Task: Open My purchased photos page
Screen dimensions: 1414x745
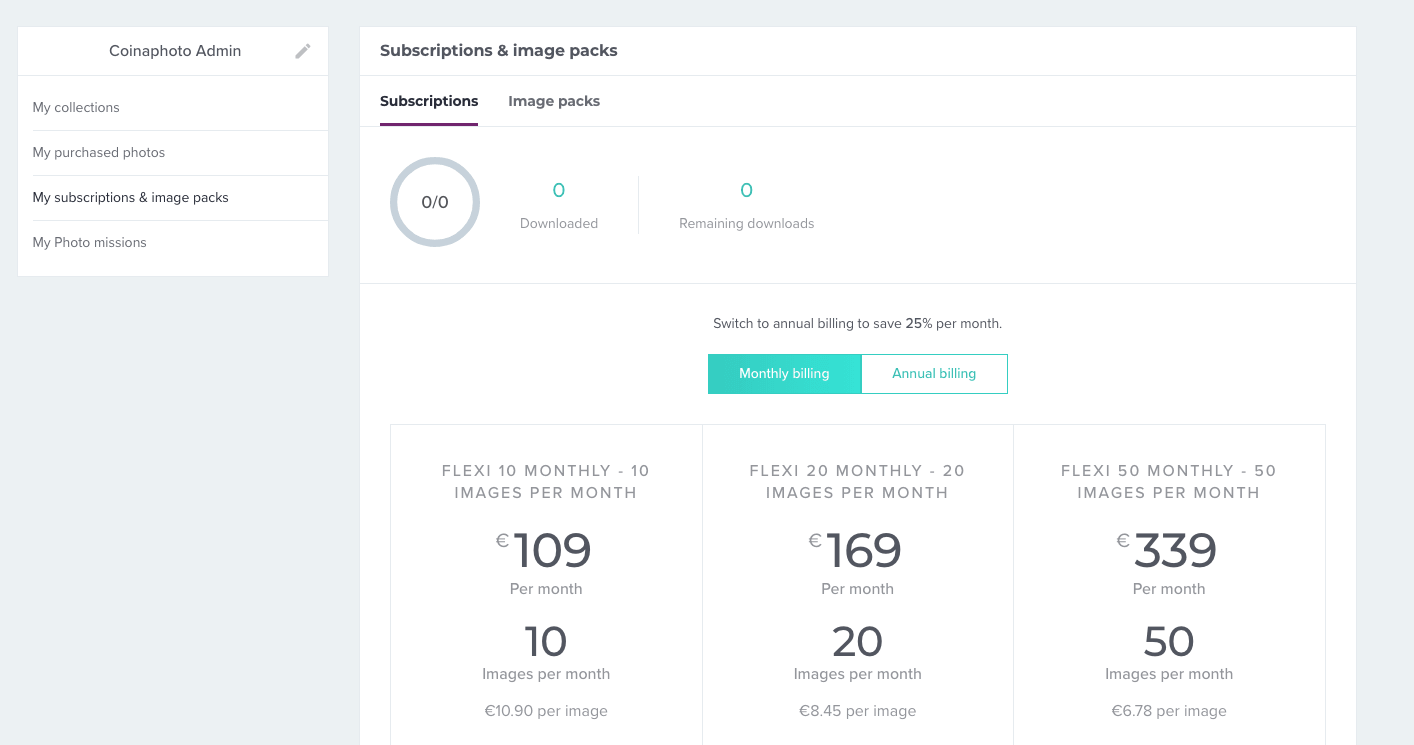Action: 98,152
